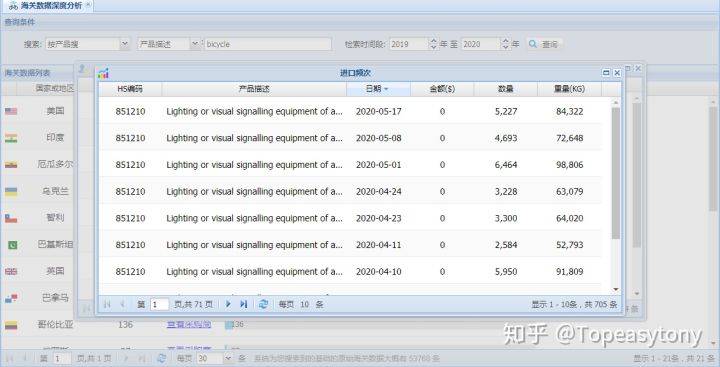This screenshot has height=367, width=720.
Task: Select the row dated 2020-04-11
Action: point(350,245)
